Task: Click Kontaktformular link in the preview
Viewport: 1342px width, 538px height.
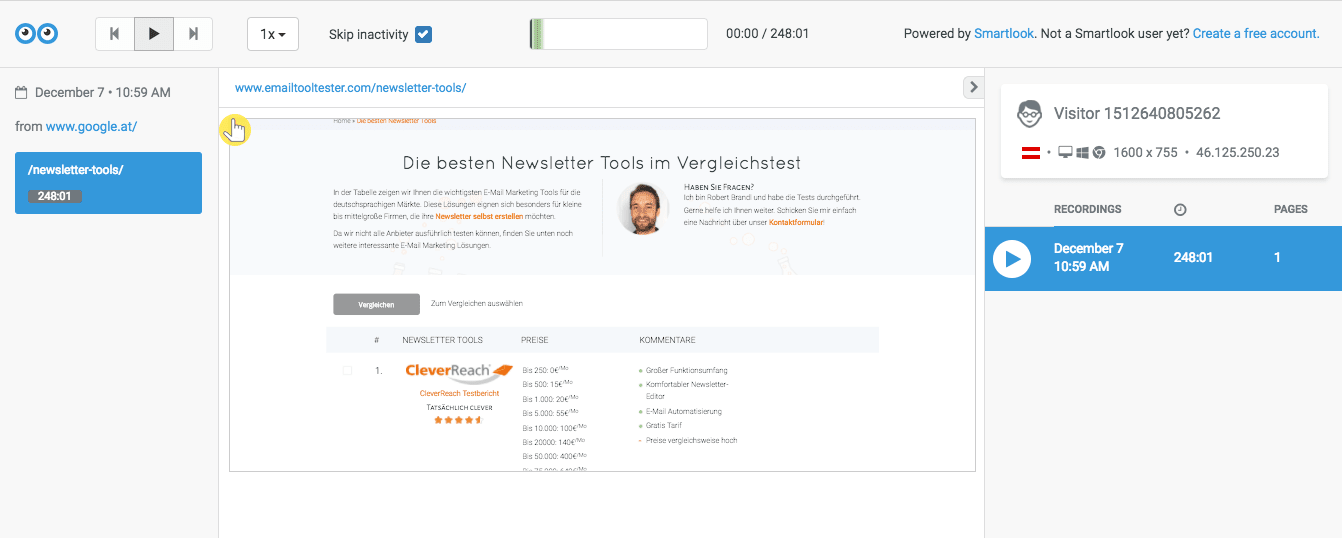Action: tap(796, 222)
